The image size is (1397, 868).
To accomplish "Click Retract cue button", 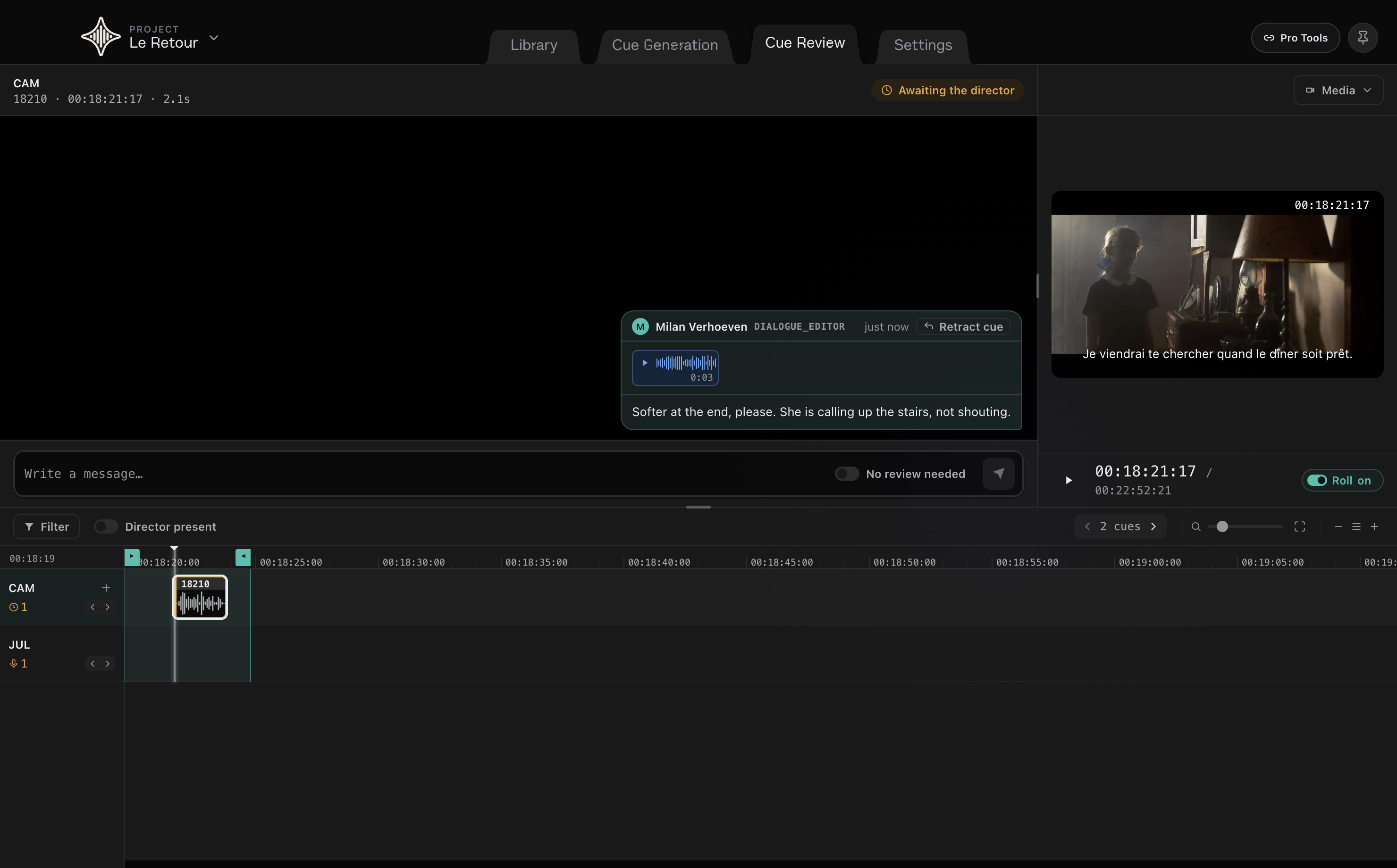I will (x=963, y=326).
